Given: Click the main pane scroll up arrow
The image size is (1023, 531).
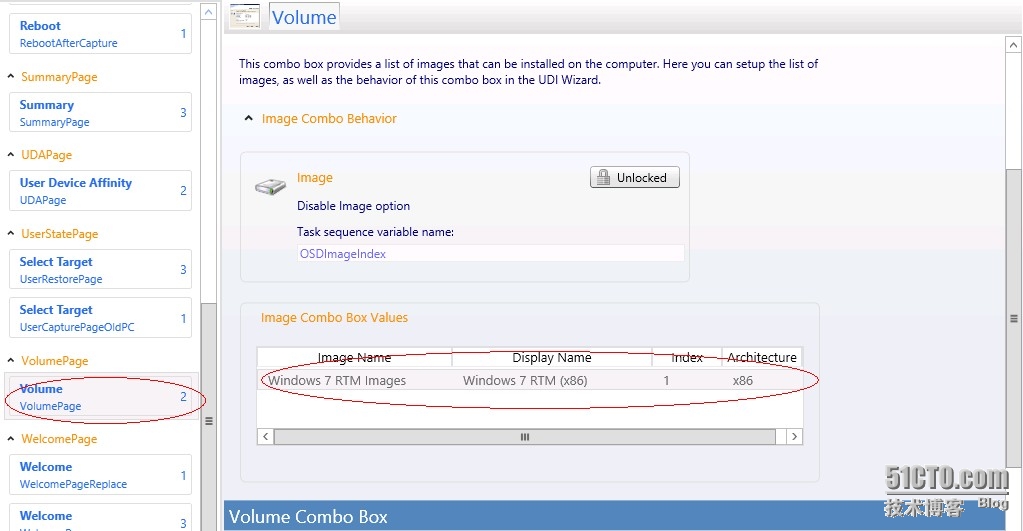Looking at the screenshot, I should (1013, 45).
